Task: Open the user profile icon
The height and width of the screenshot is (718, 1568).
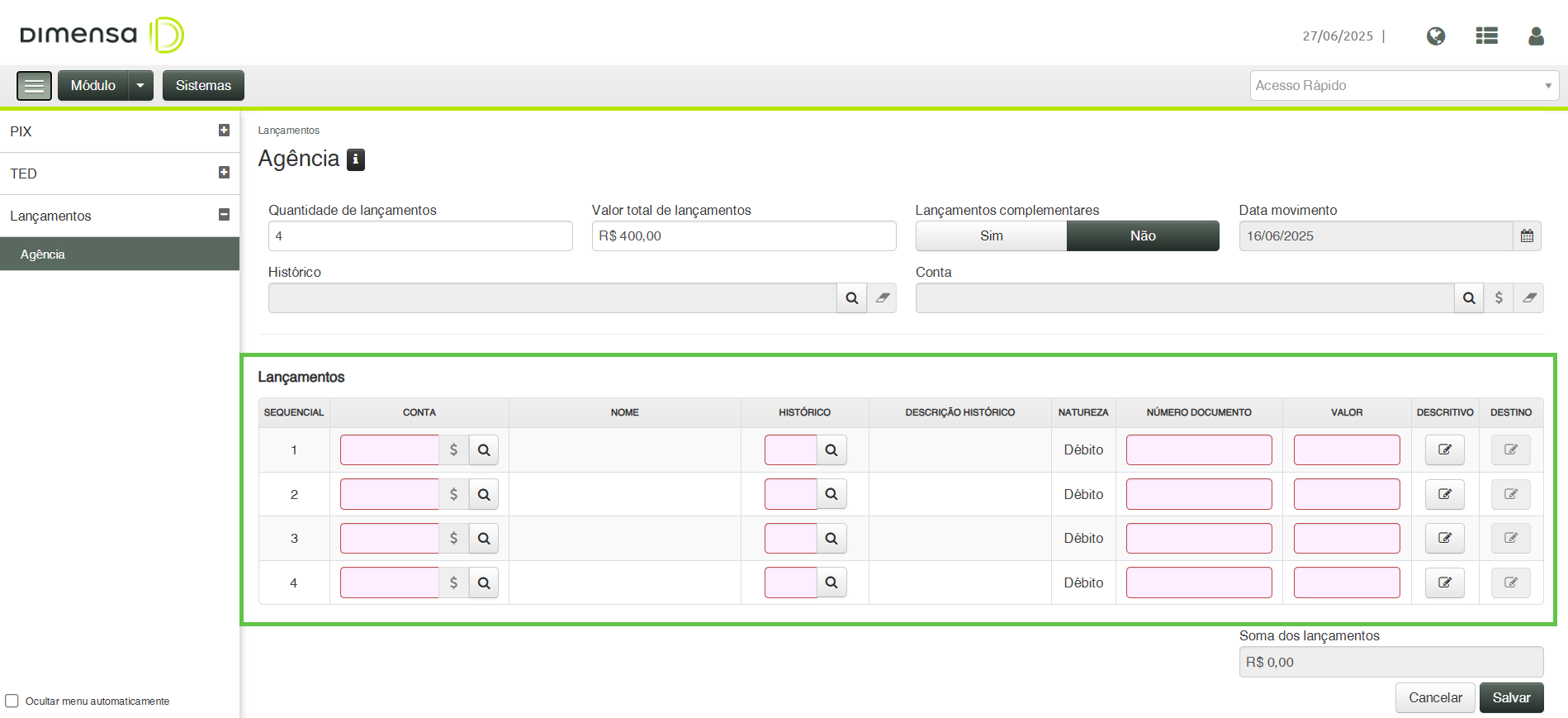Action: 1536,36
